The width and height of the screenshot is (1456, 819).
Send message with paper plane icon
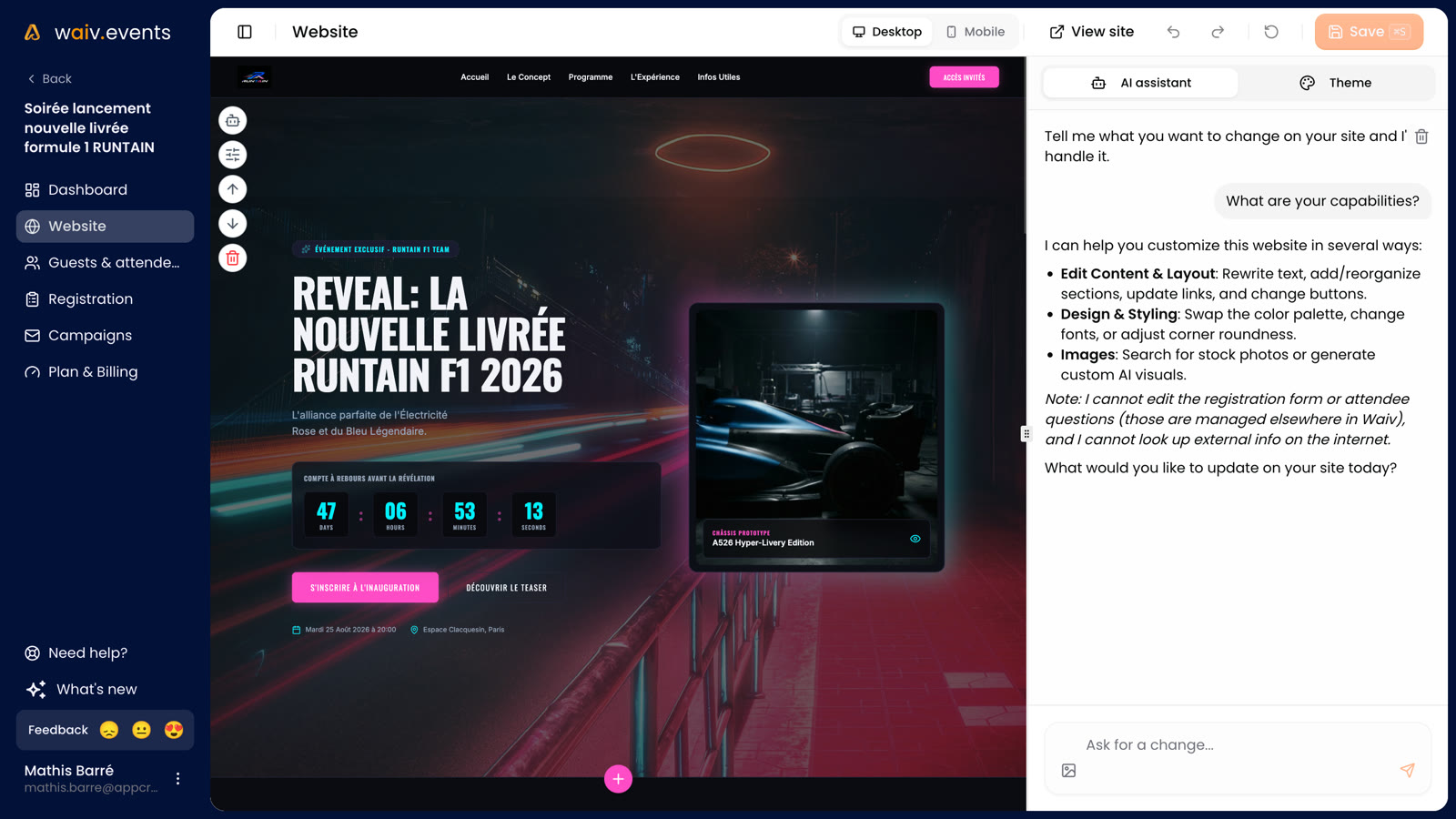[x=1408, y=770]
